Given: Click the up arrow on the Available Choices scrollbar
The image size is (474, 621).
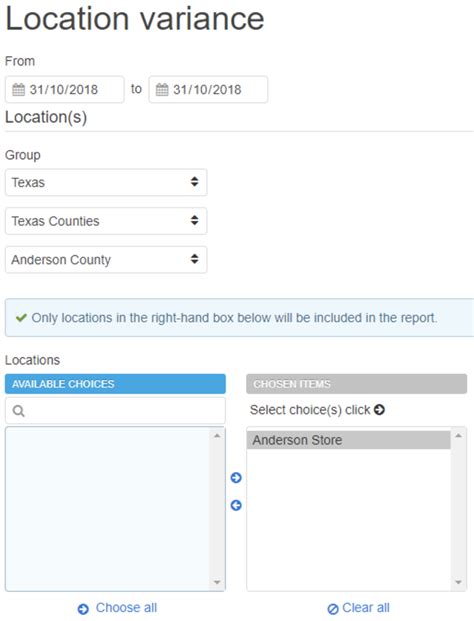Looking at the screenshot, I should coord(217,436).
